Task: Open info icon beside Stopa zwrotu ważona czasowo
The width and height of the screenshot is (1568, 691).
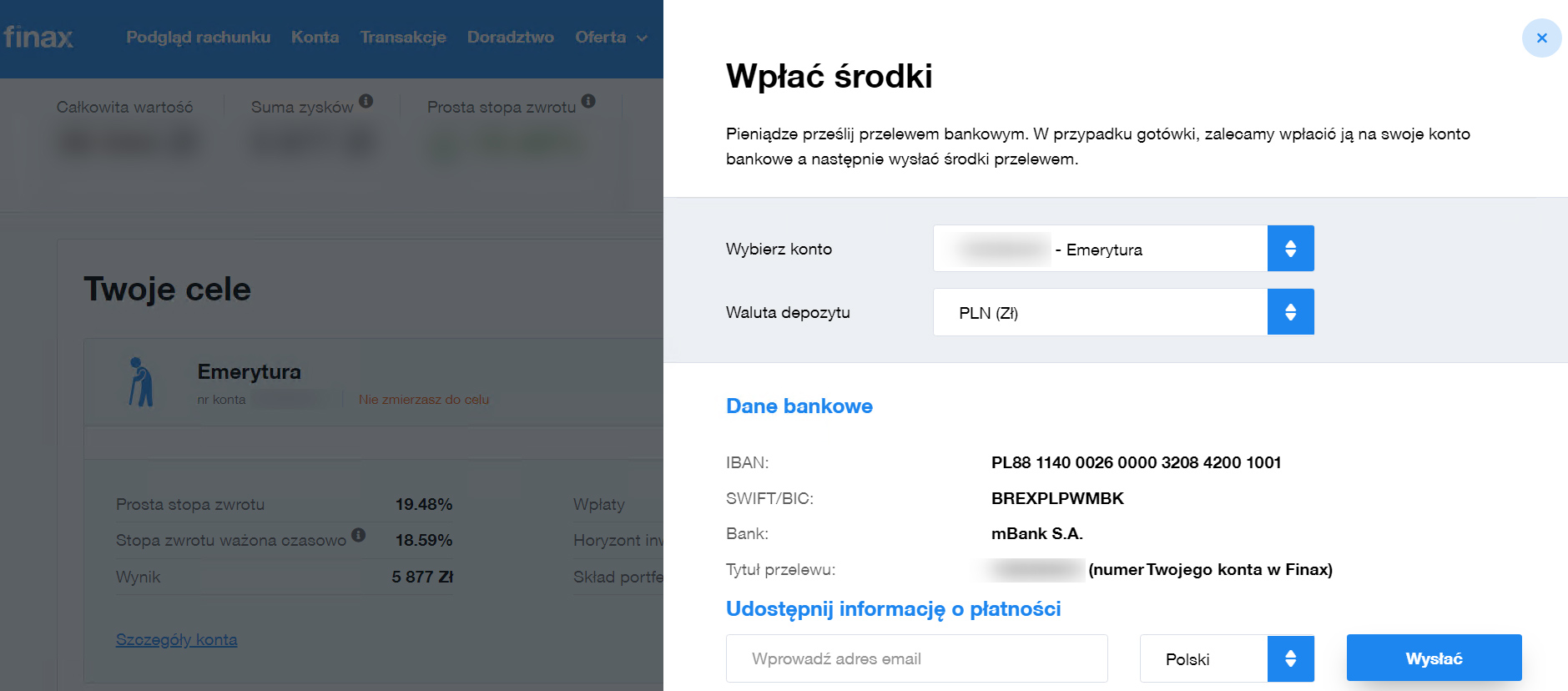Action: [358, 535]
